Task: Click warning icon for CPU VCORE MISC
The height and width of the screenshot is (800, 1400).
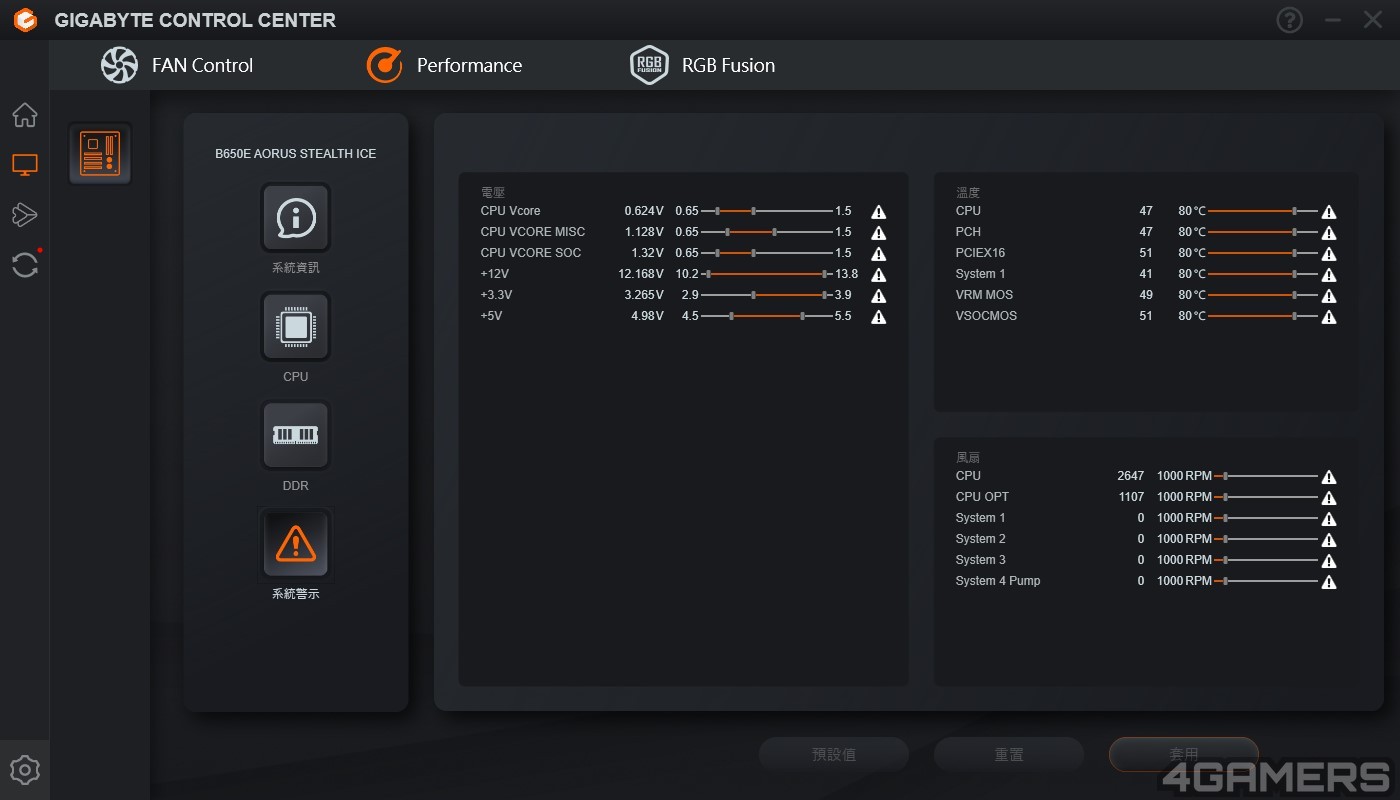Action: coord(879,233)
